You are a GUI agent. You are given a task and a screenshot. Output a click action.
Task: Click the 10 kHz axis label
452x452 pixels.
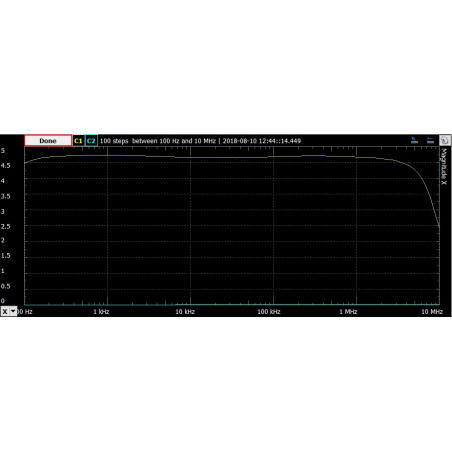(185, 312)
